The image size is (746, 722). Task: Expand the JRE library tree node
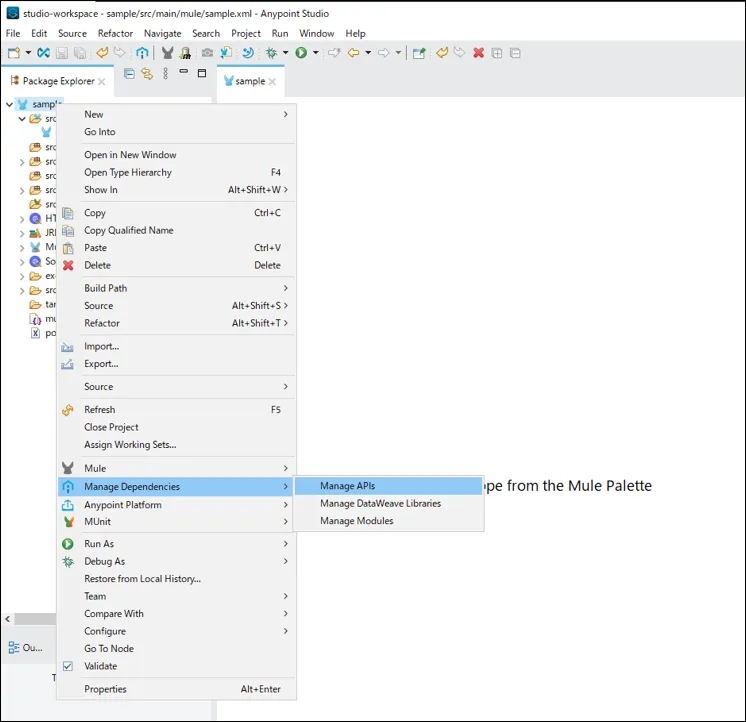22,234
